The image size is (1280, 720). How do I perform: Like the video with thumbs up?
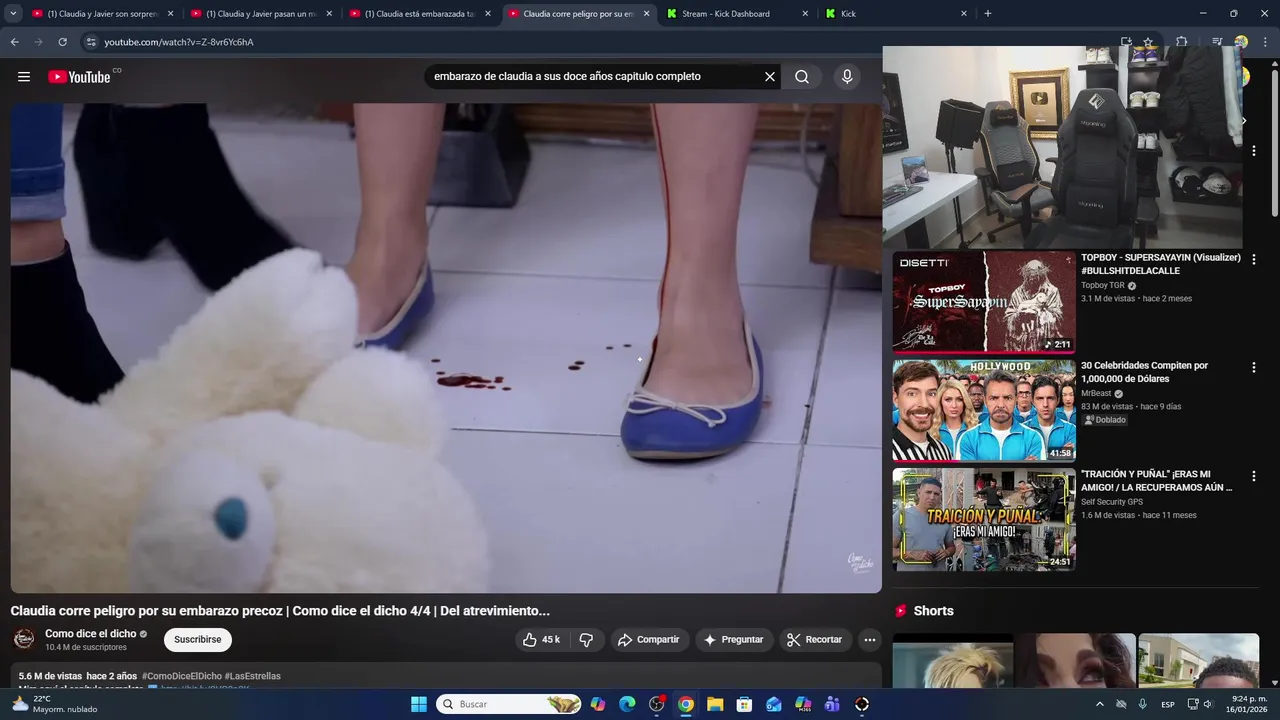[x=541, y=640]
